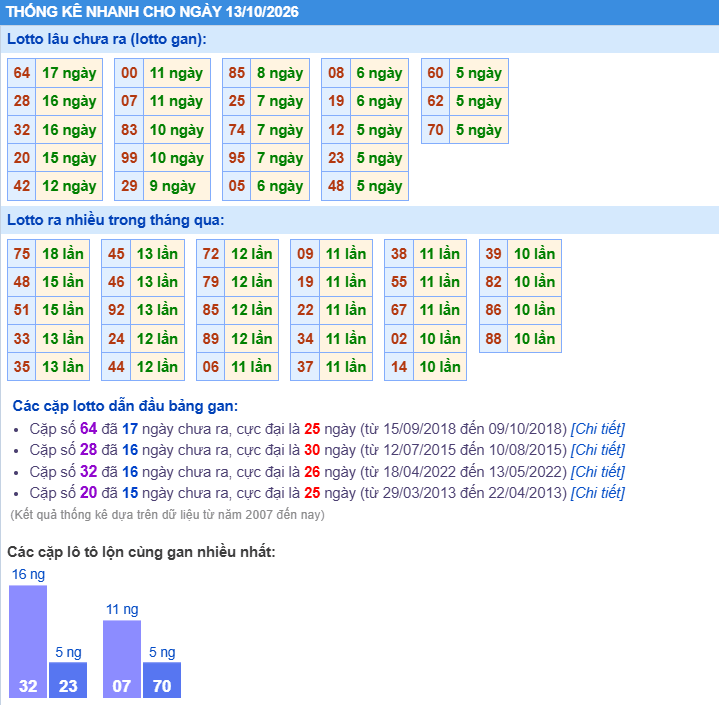
Task: Click the bar labeled 70 in chart
Action: click(162, 680)
